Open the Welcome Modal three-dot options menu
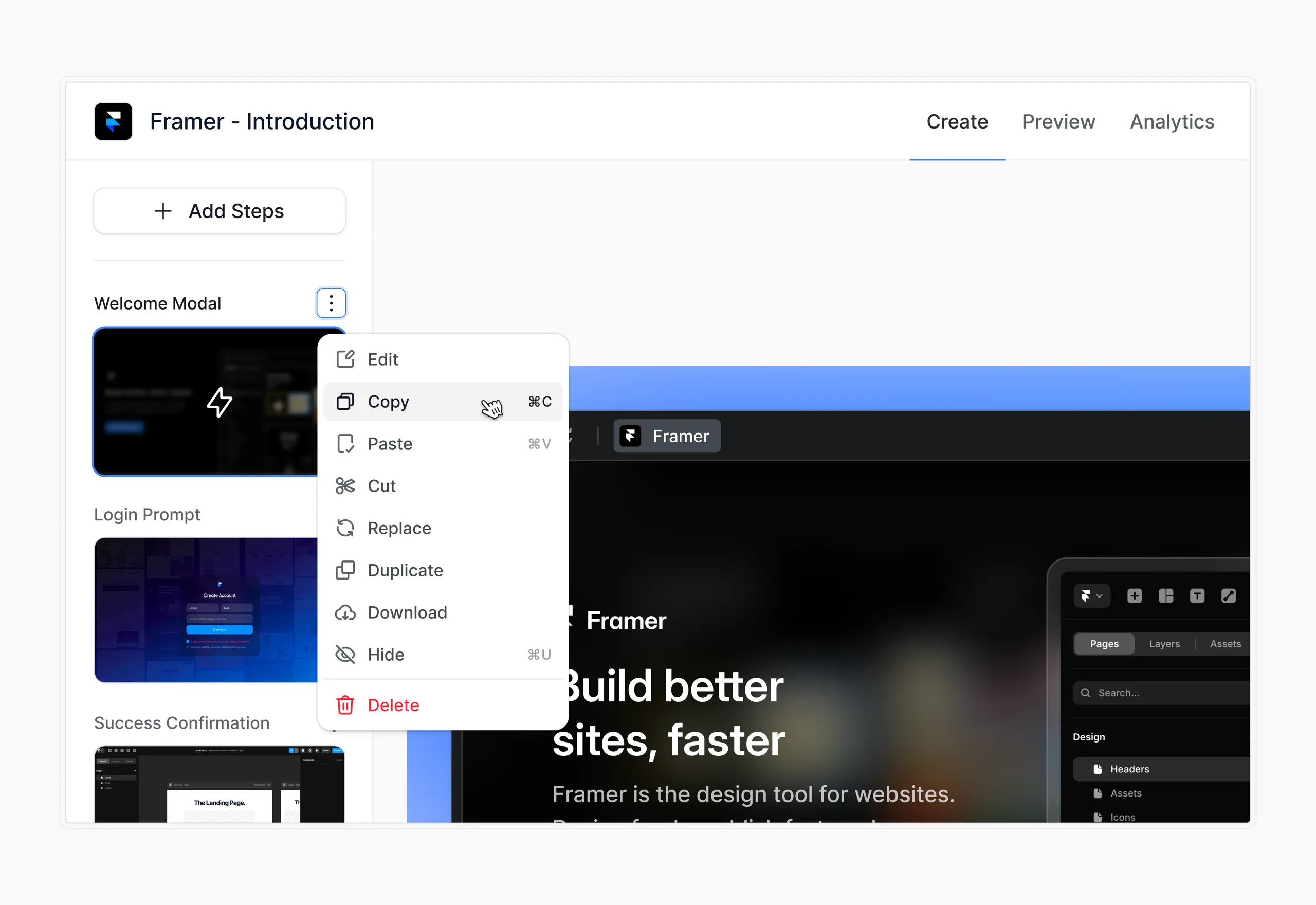 pyautogui.click(x=331, y=303)
